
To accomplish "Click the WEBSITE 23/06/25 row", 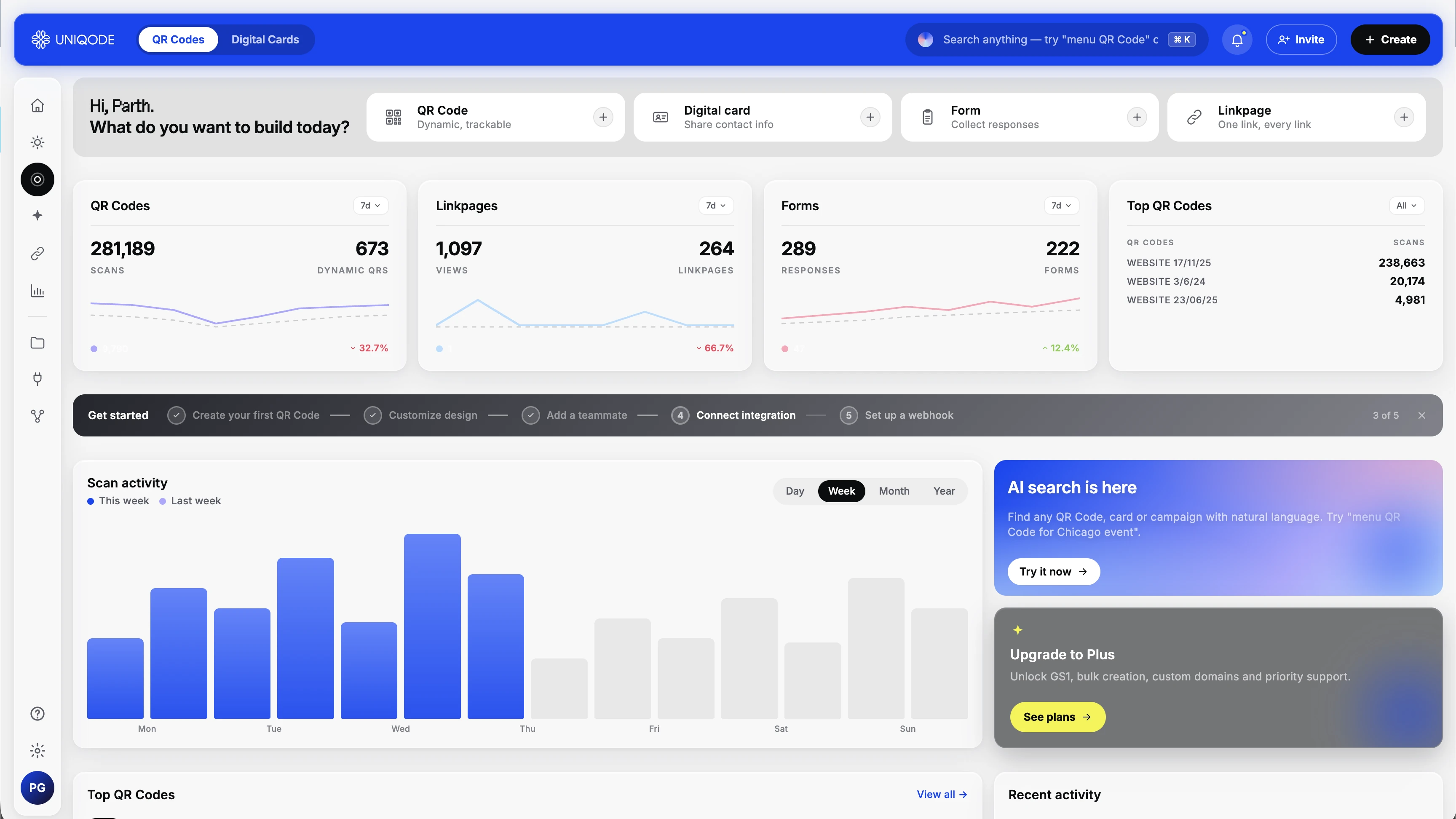I will point(1276,300).
